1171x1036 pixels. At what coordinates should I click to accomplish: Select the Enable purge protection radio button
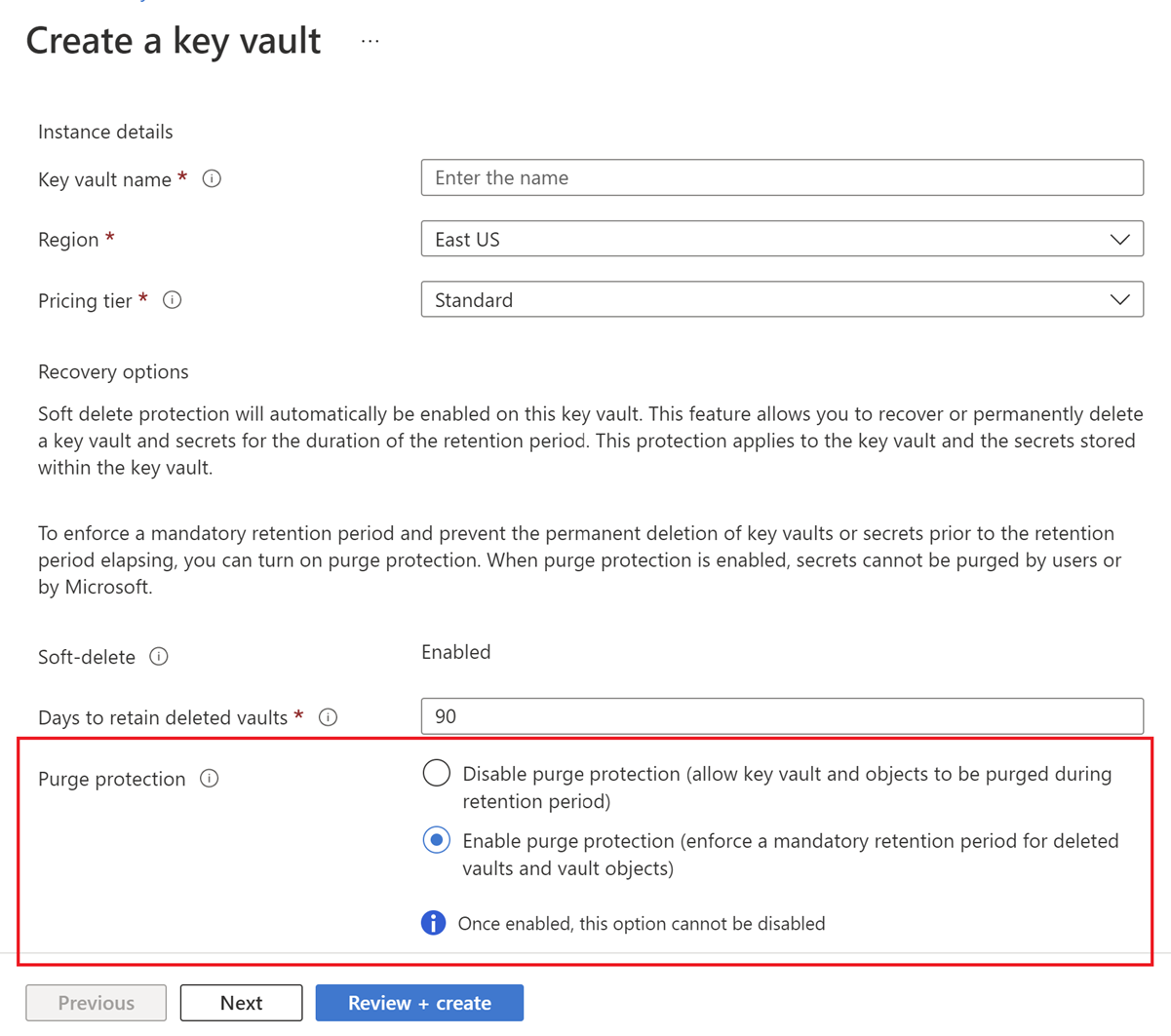pos(436,839)
